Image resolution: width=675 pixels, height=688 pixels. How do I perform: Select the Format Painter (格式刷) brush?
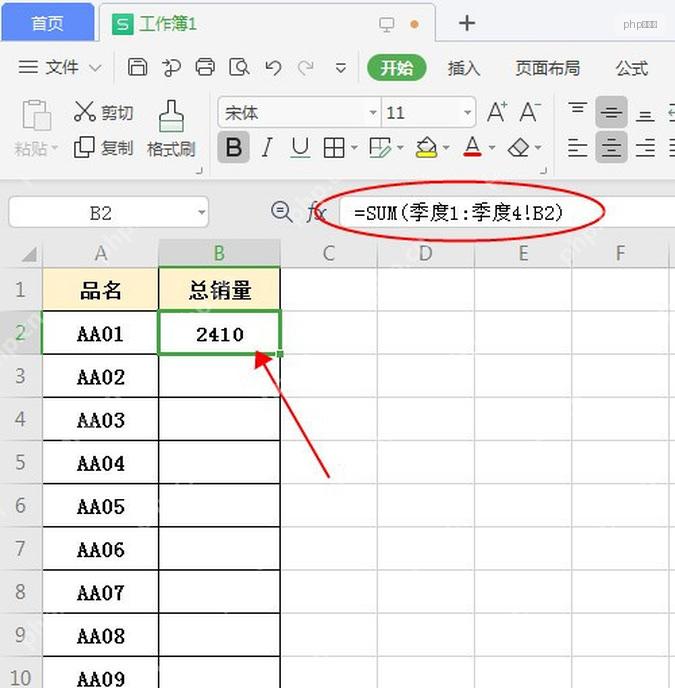click(171, 129)
